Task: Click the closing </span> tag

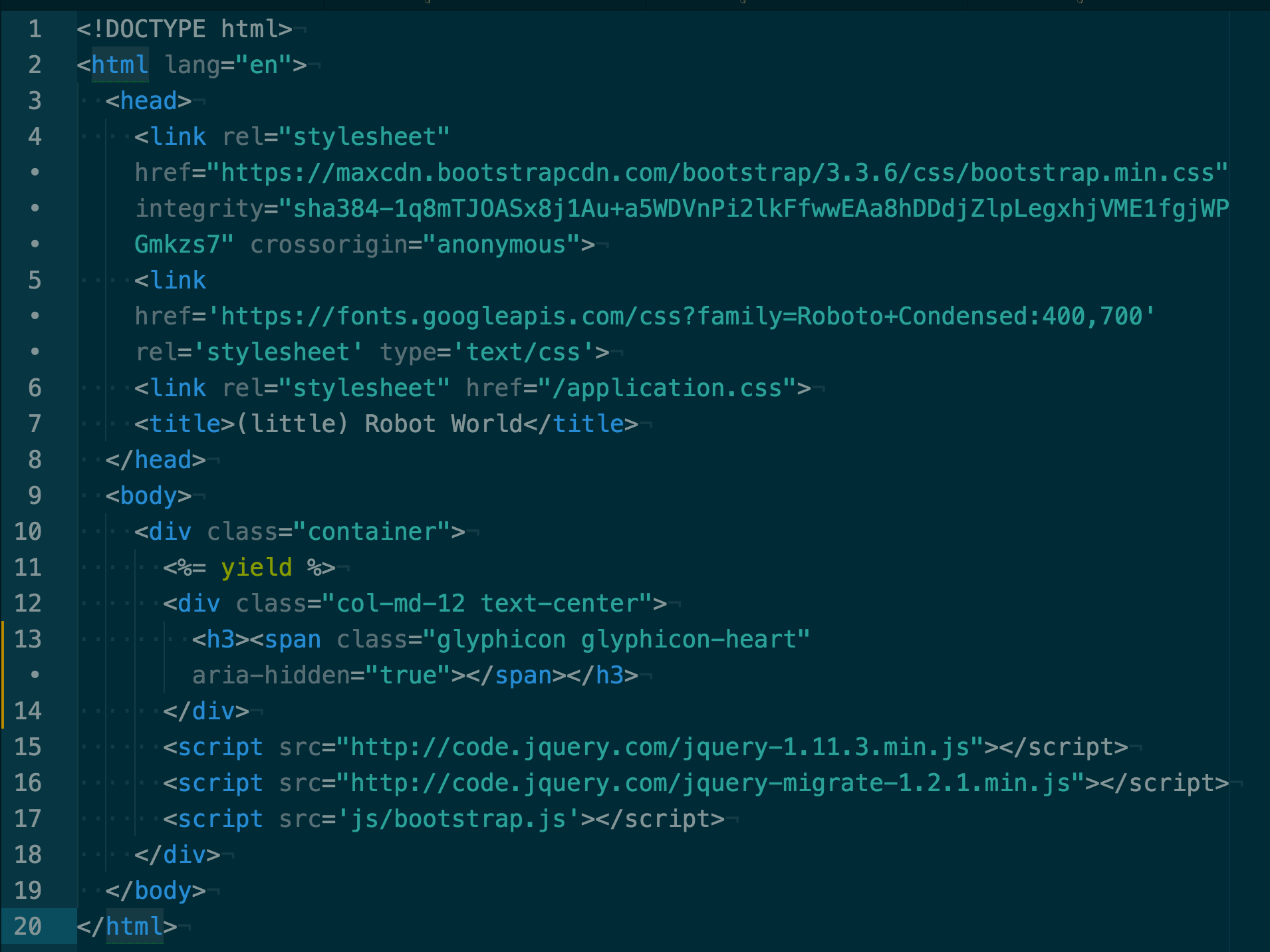Action: point(516,675)
